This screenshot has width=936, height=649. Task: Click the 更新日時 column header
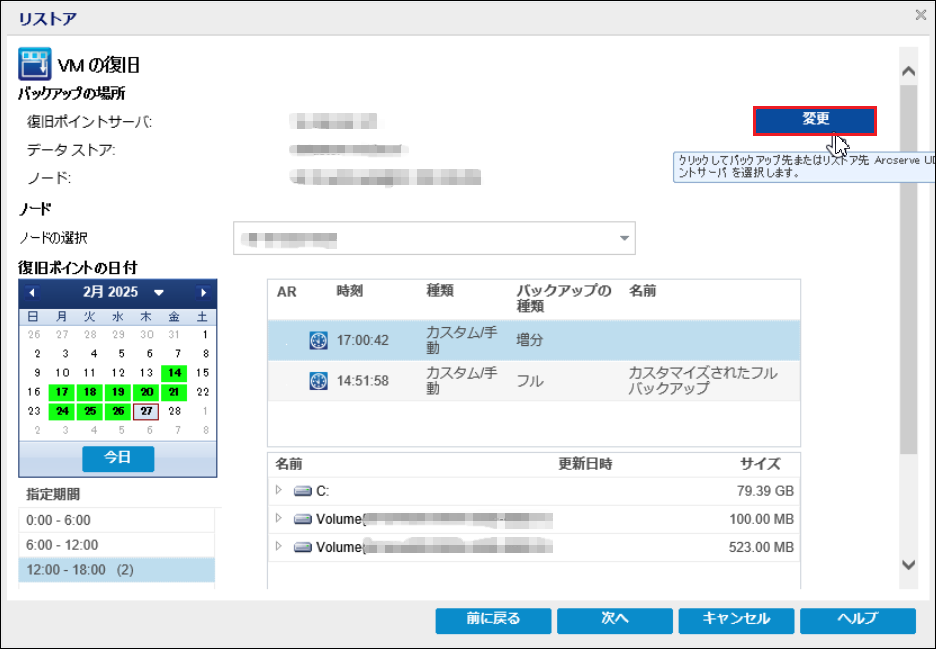coord(585,465)
